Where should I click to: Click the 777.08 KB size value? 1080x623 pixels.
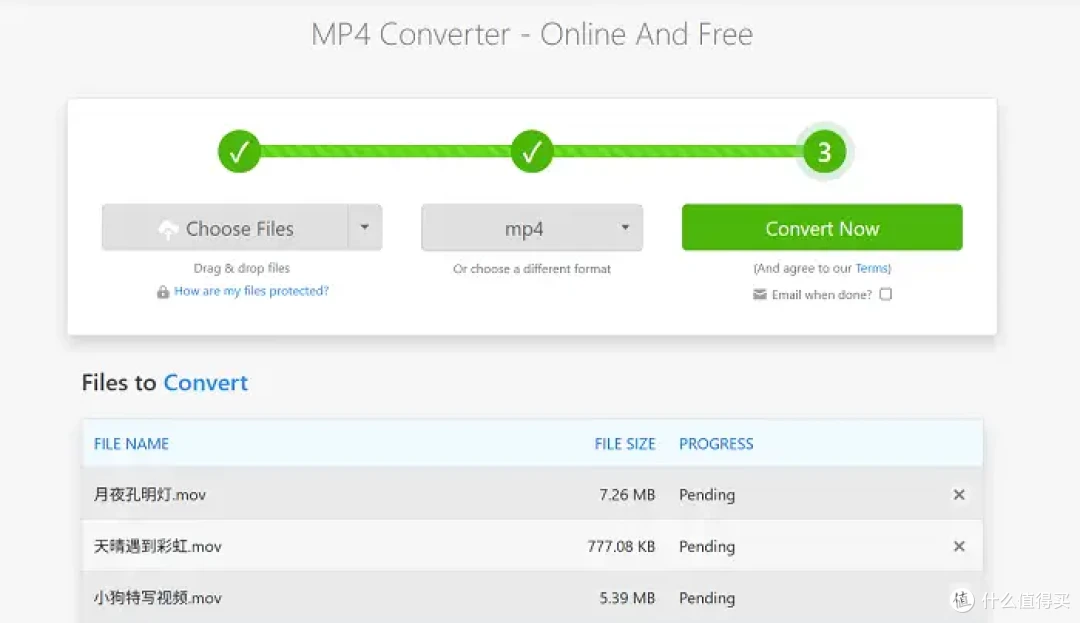point(621,546)
